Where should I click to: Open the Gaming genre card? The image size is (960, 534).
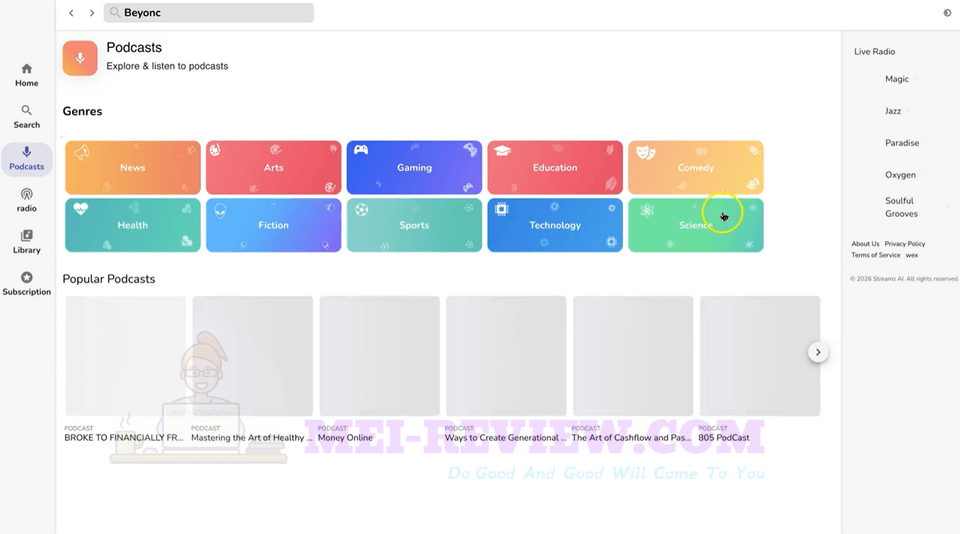[x=414, y=168]
